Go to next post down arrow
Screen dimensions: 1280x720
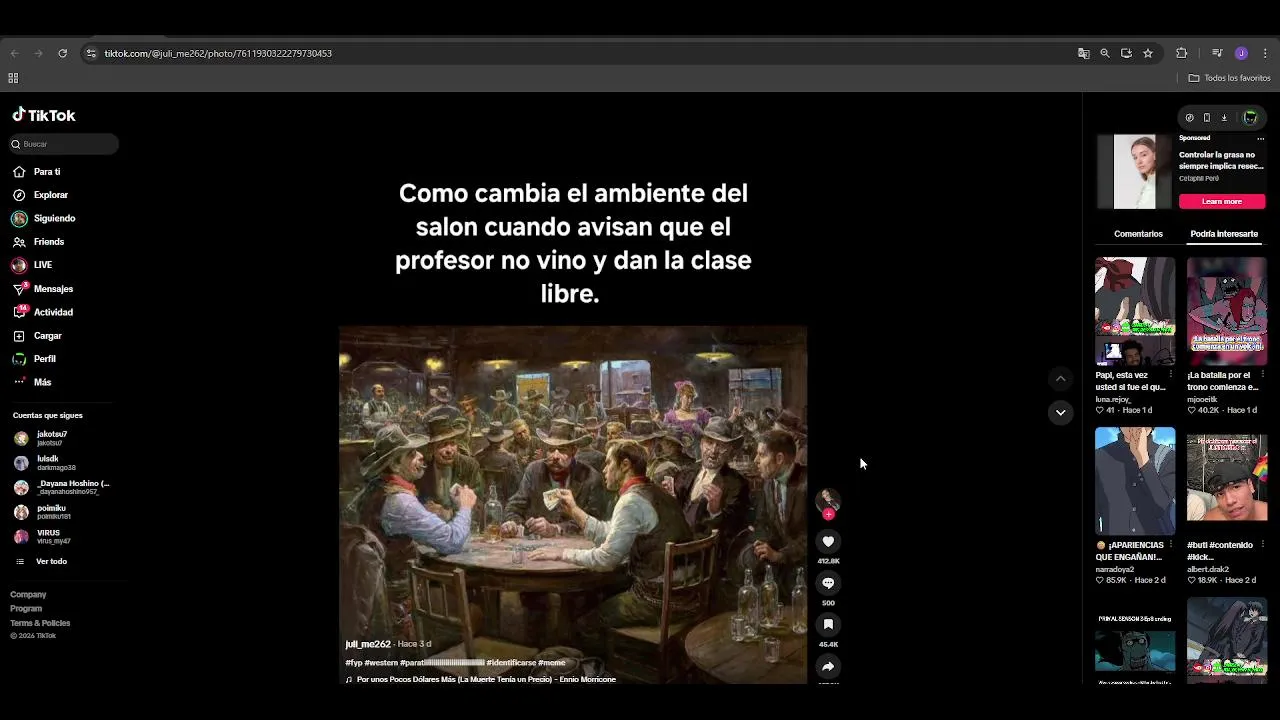1060,412
